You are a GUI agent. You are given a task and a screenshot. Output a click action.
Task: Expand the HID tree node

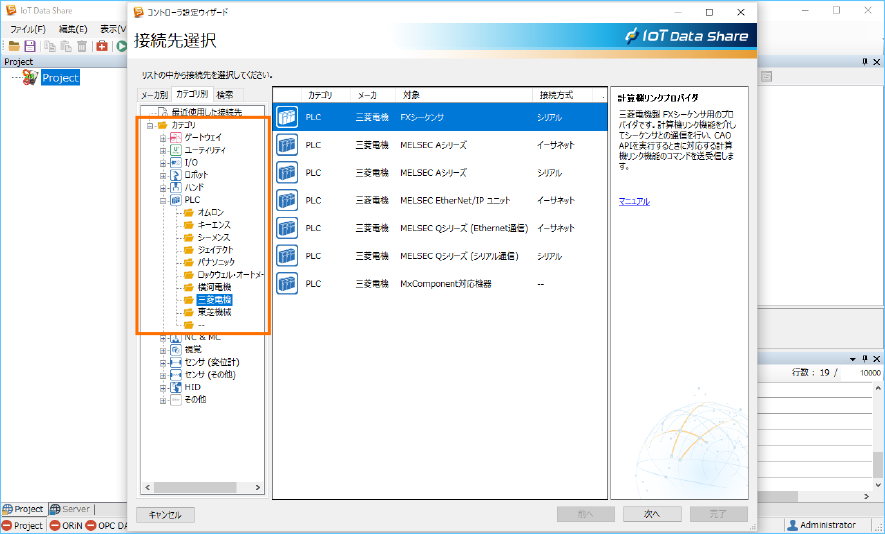point(162,387)
